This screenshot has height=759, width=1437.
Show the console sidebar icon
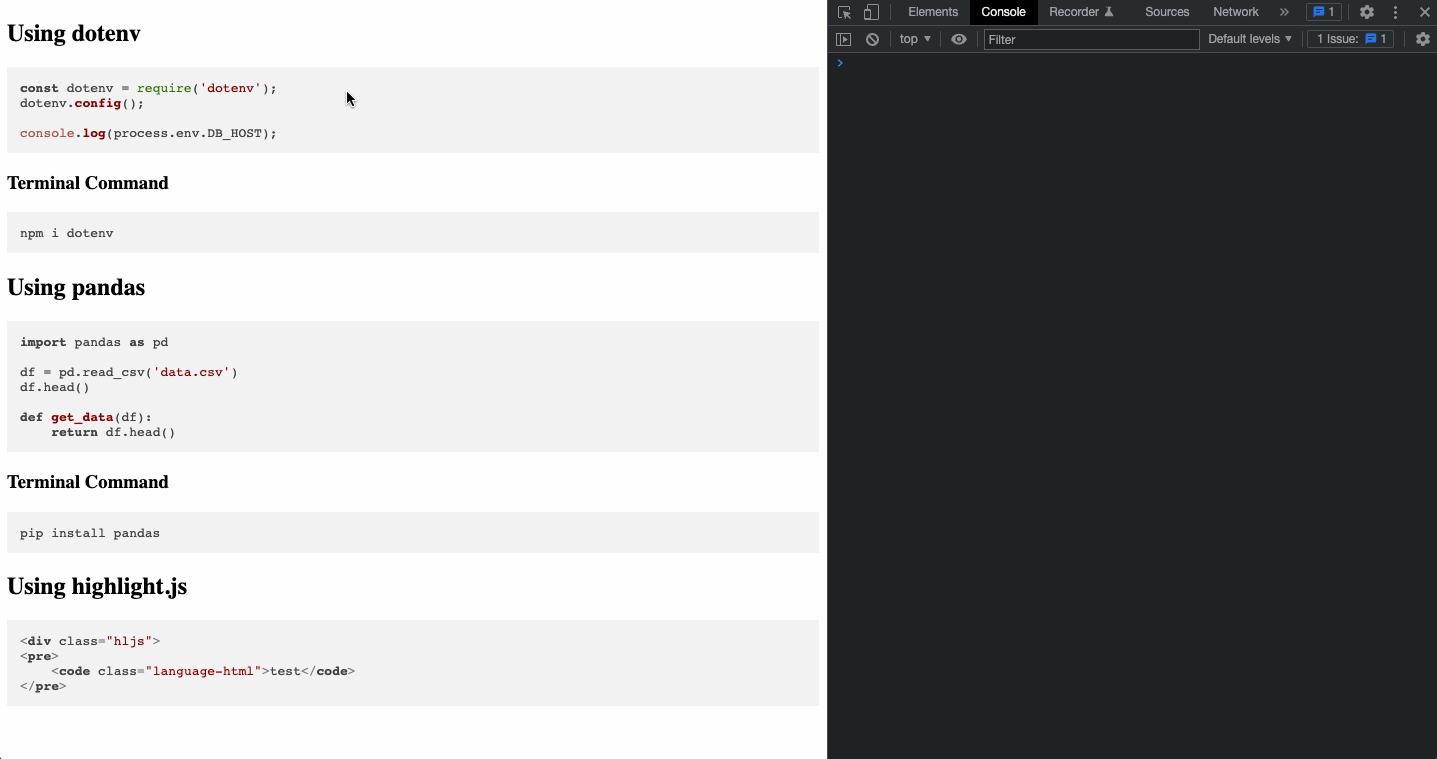point(844,39)
